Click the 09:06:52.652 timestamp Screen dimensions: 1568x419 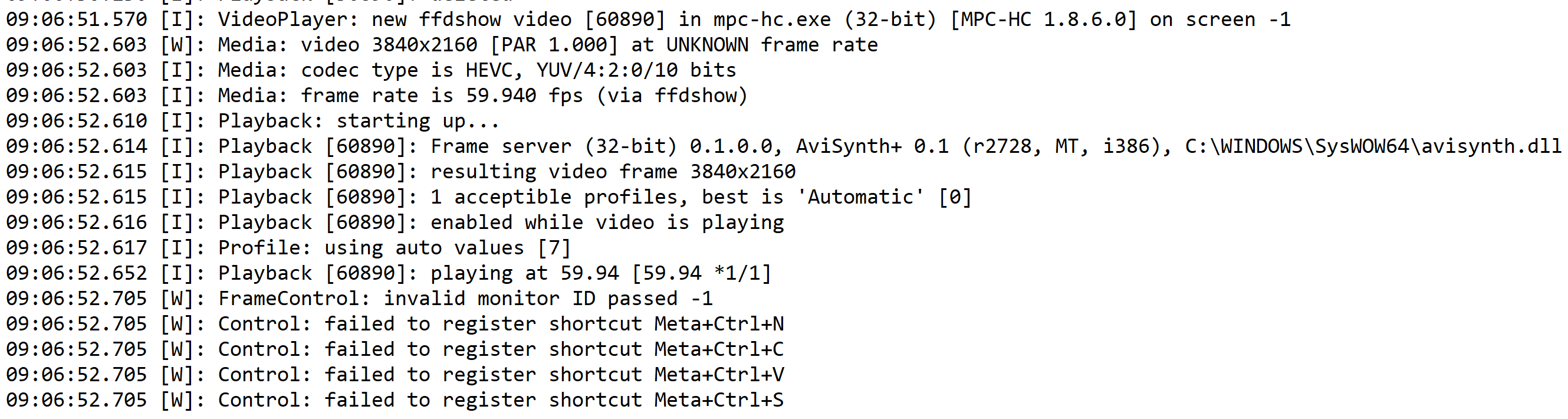tap(77, 273)
